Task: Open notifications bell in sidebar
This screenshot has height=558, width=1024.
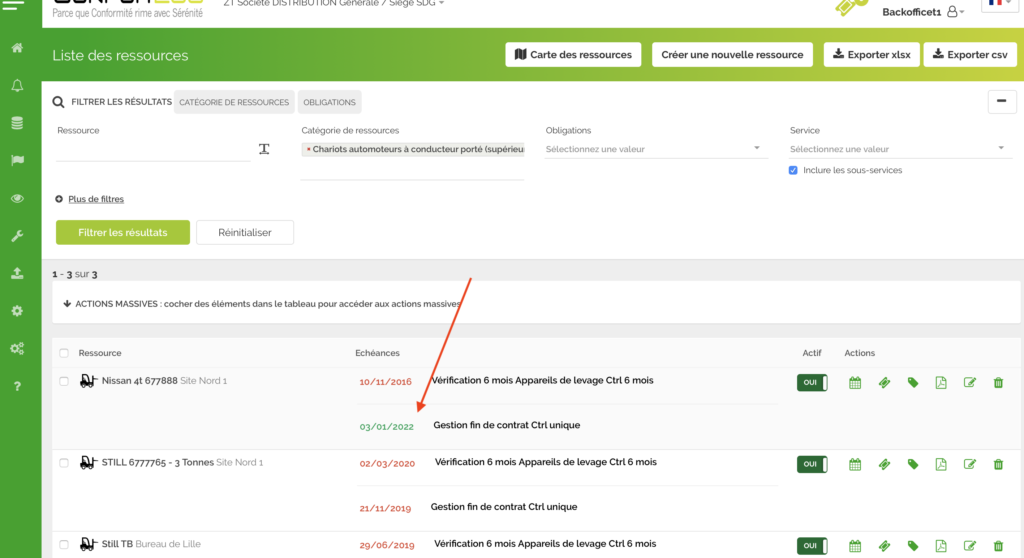Action: click(x=17, y=86)
